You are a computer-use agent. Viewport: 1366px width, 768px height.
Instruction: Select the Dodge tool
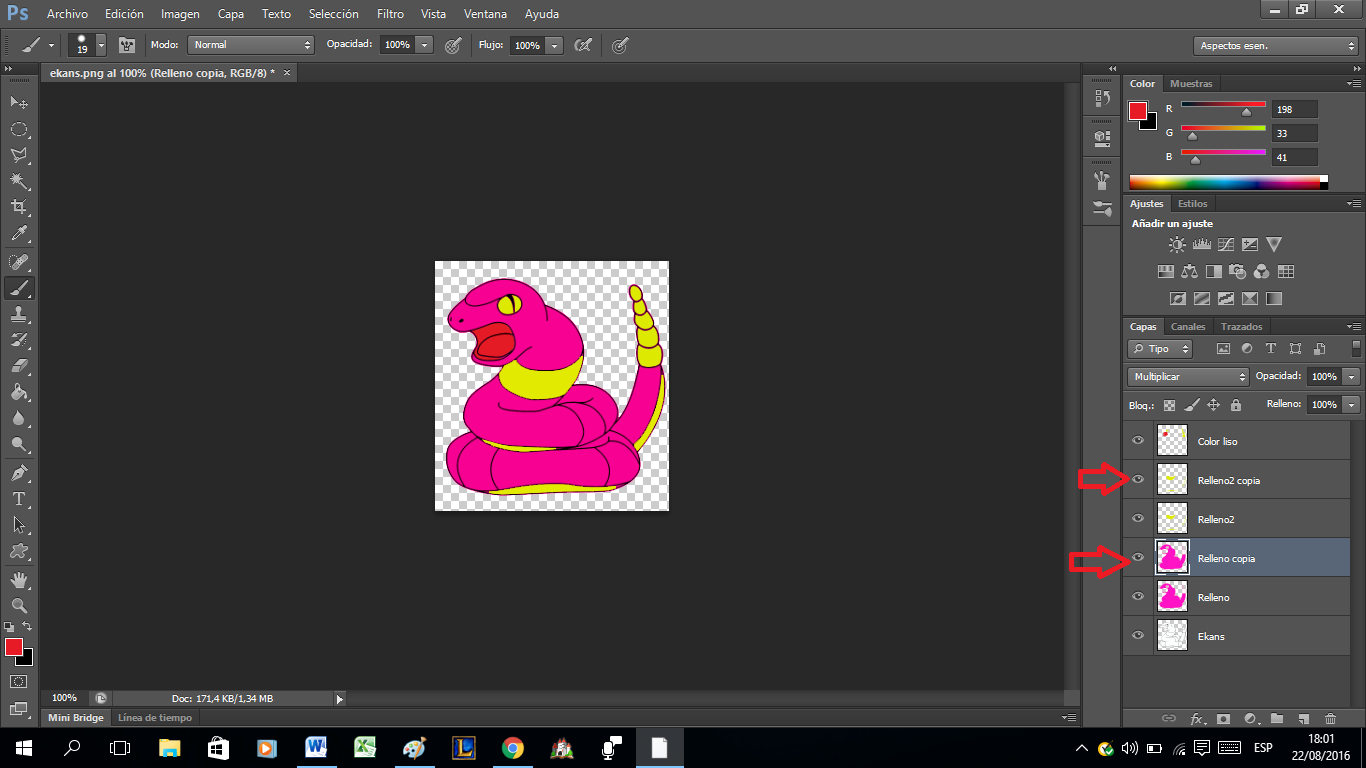coord(19,444)
